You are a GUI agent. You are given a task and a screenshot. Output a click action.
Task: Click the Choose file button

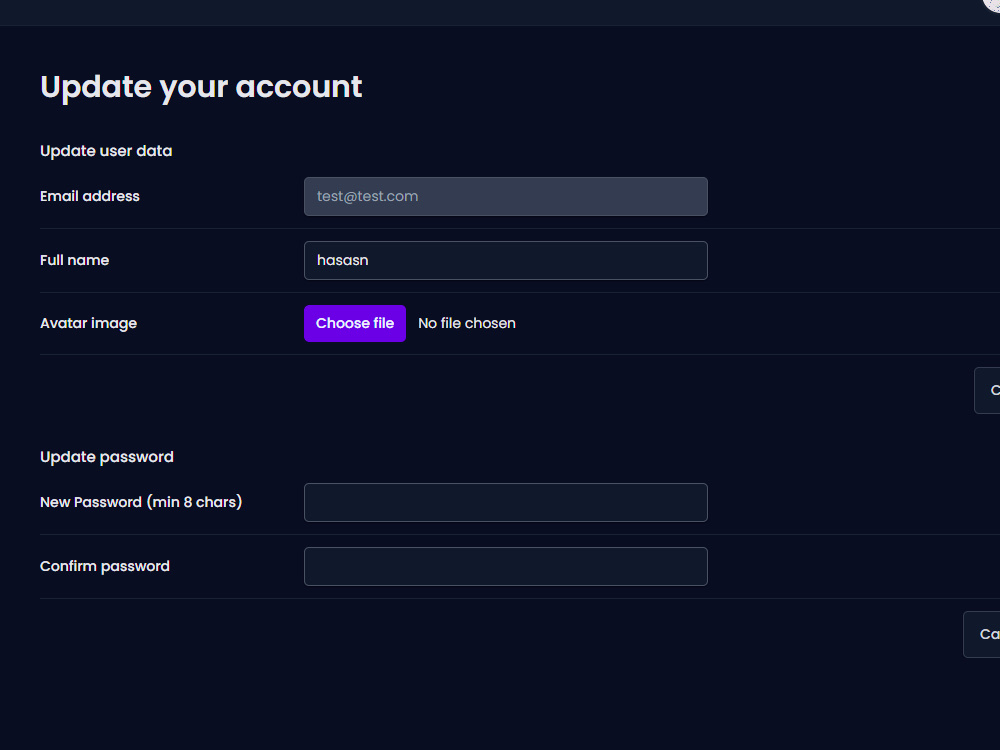tap(355, 323)
